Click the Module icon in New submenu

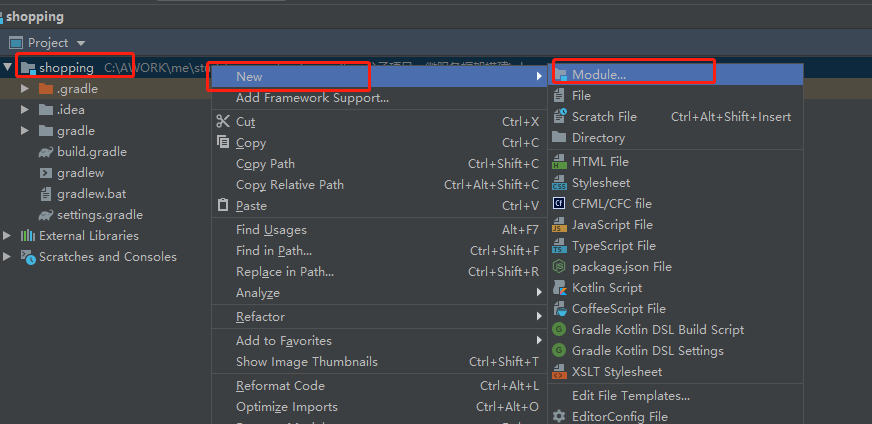point(560,75)
